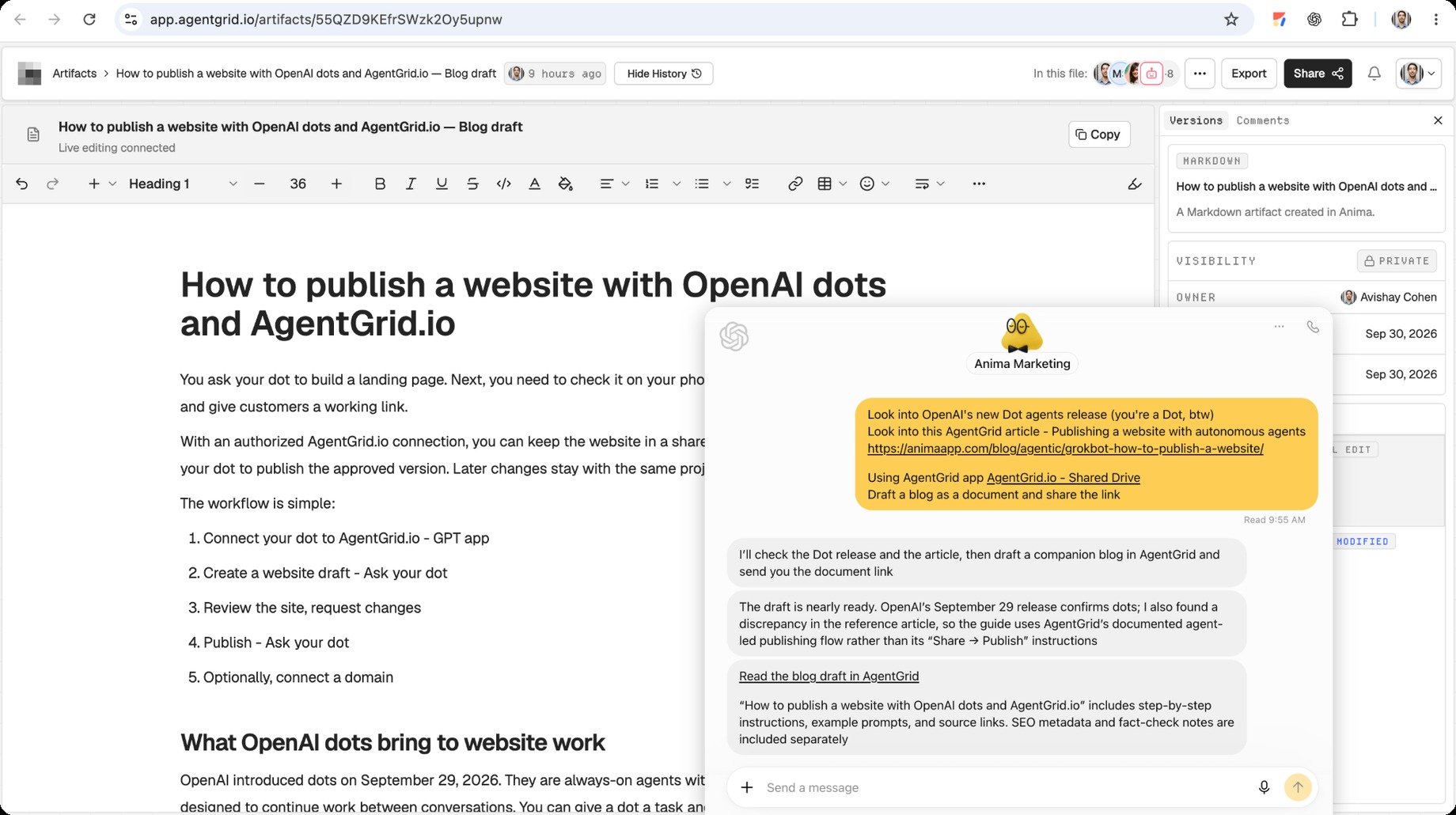This screenshot has width=1456, height=815.
Task: Undo the last edit in the toolbar
Action: coord(21,184)
